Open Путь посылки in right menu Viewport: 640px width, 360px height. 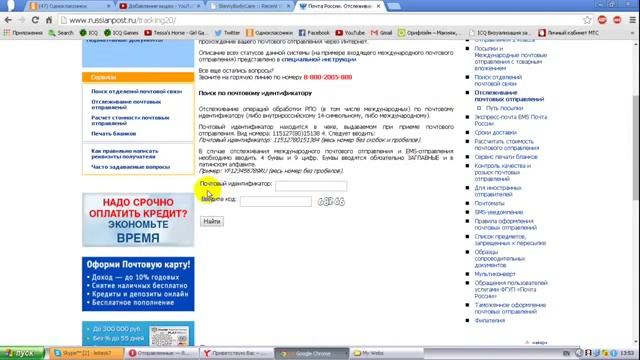504,108
